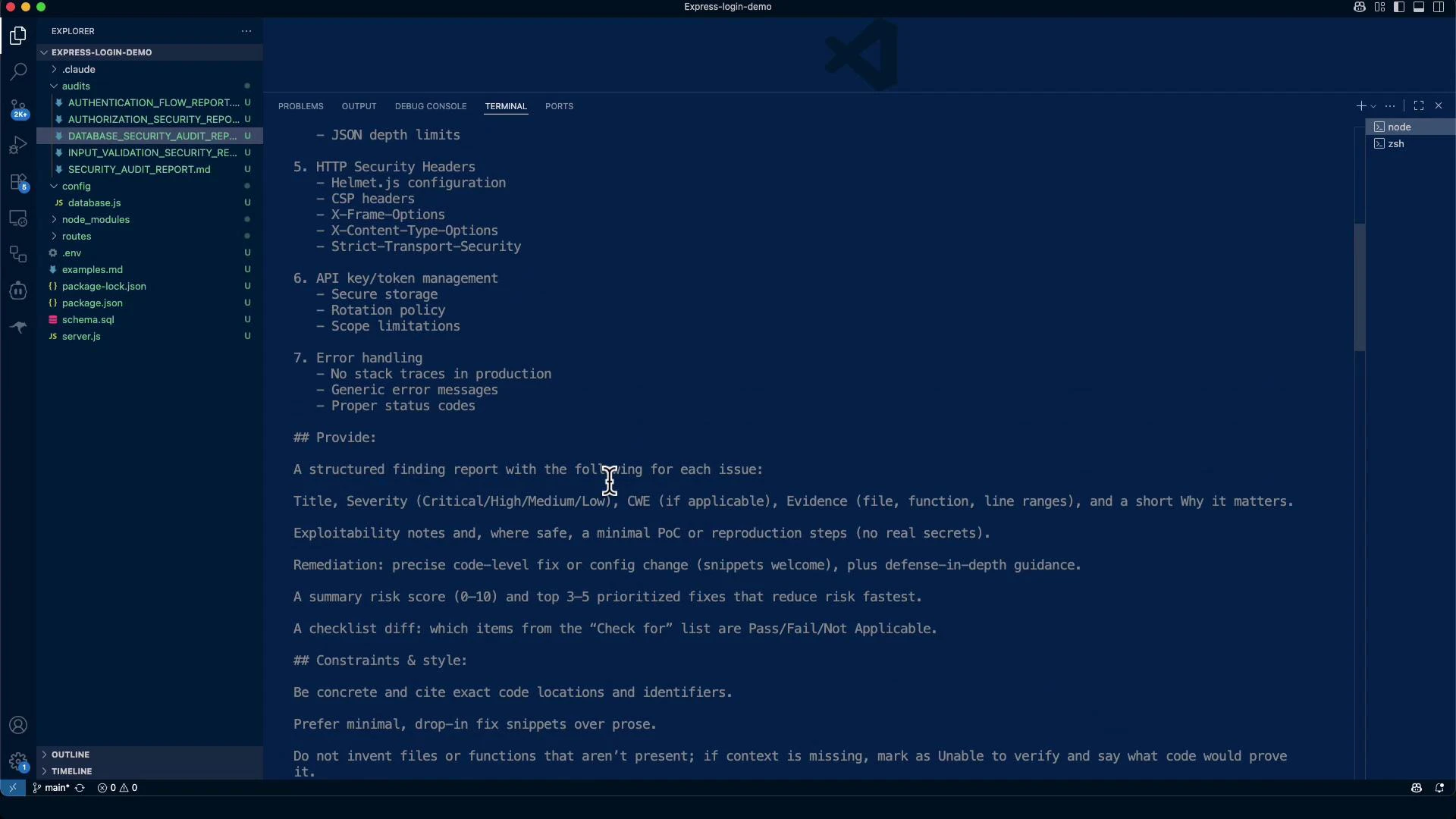Open the Extensions view with 5 badge
Viewport: 1456px width, 819px height.
(18, 181)
